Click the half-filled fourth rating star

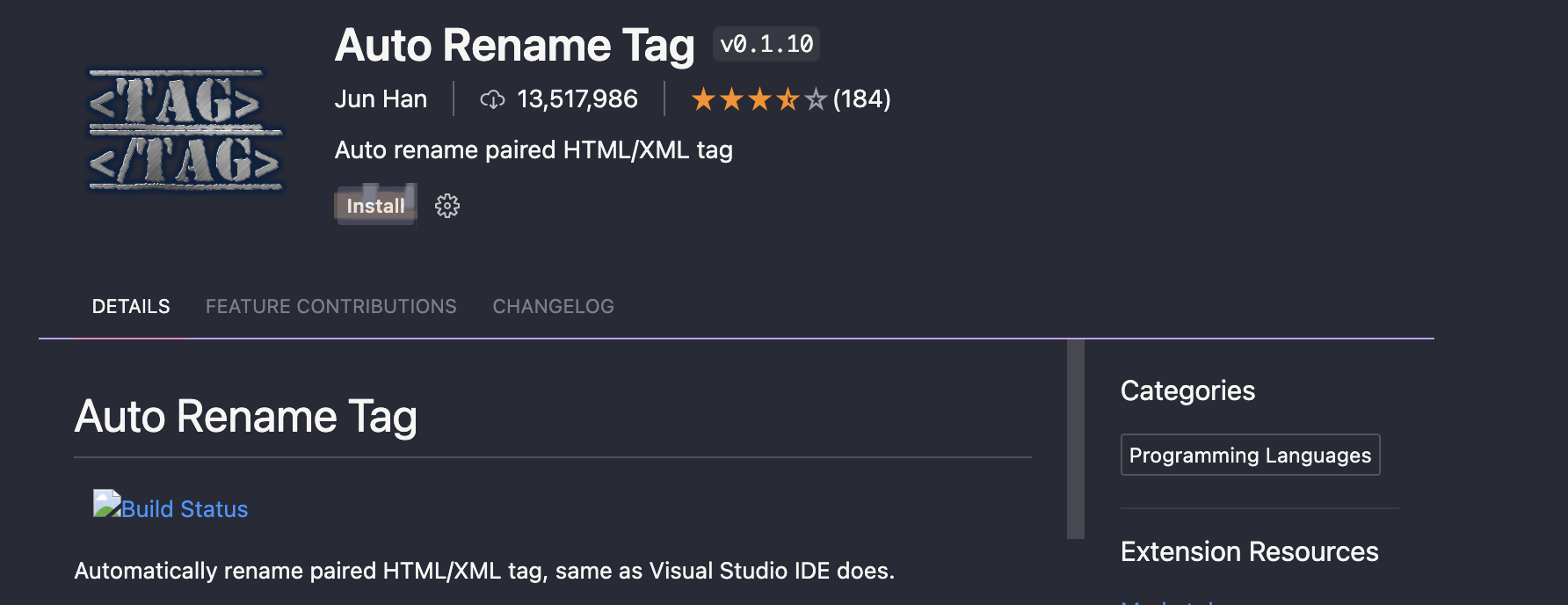tap(789, 99)
